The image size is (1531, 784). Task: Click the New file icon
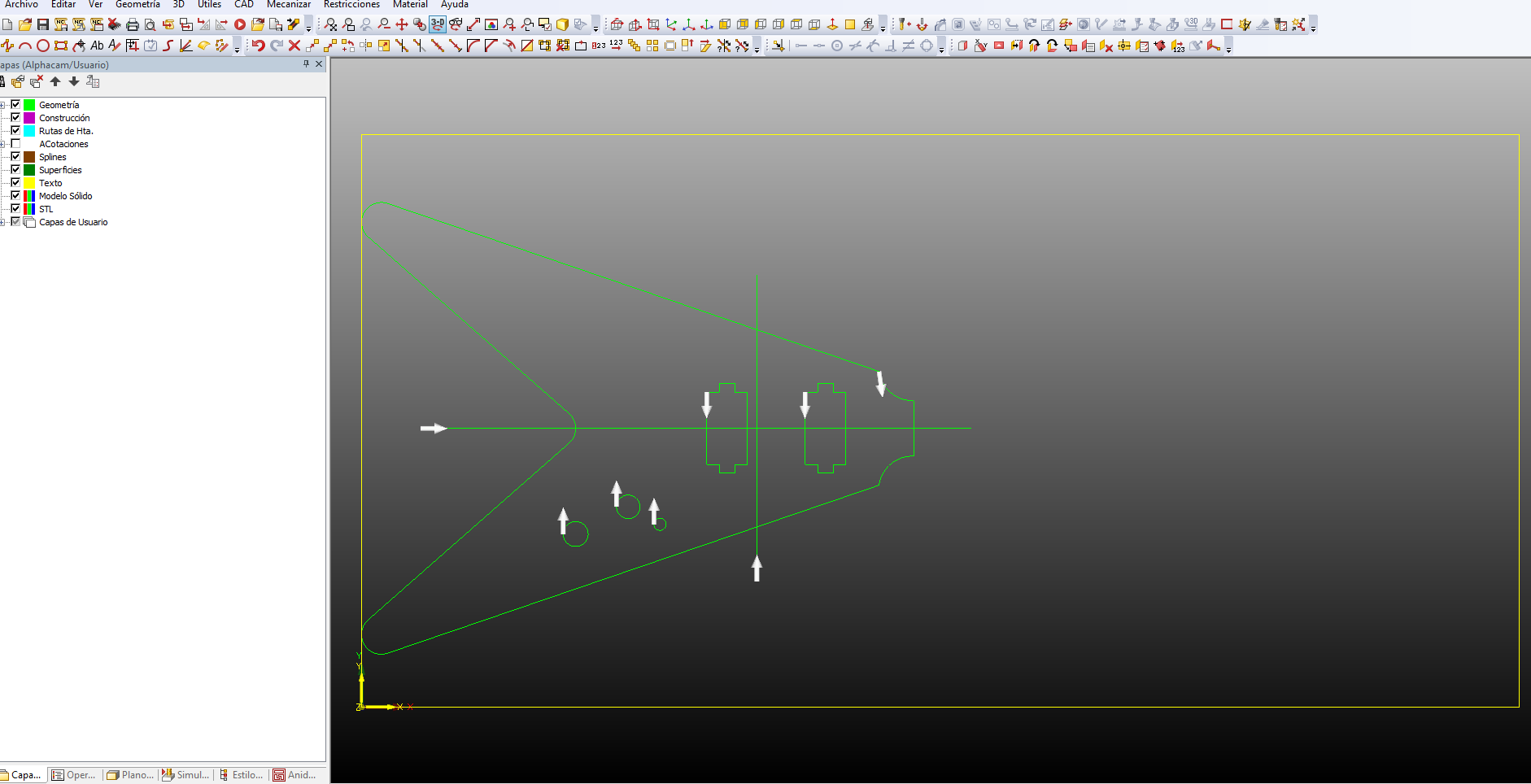click(7, 24)
